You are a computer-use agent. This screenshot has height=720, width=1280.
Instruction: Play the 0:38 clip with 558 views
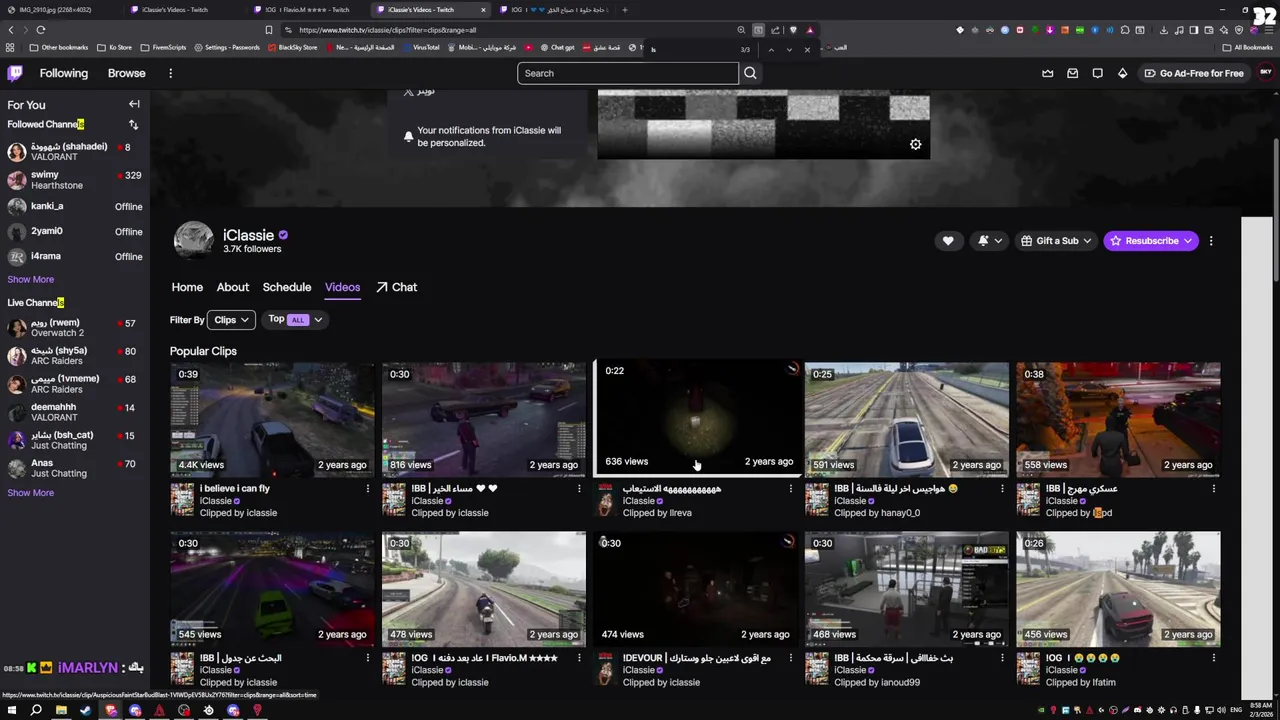tap(1118, 418)
